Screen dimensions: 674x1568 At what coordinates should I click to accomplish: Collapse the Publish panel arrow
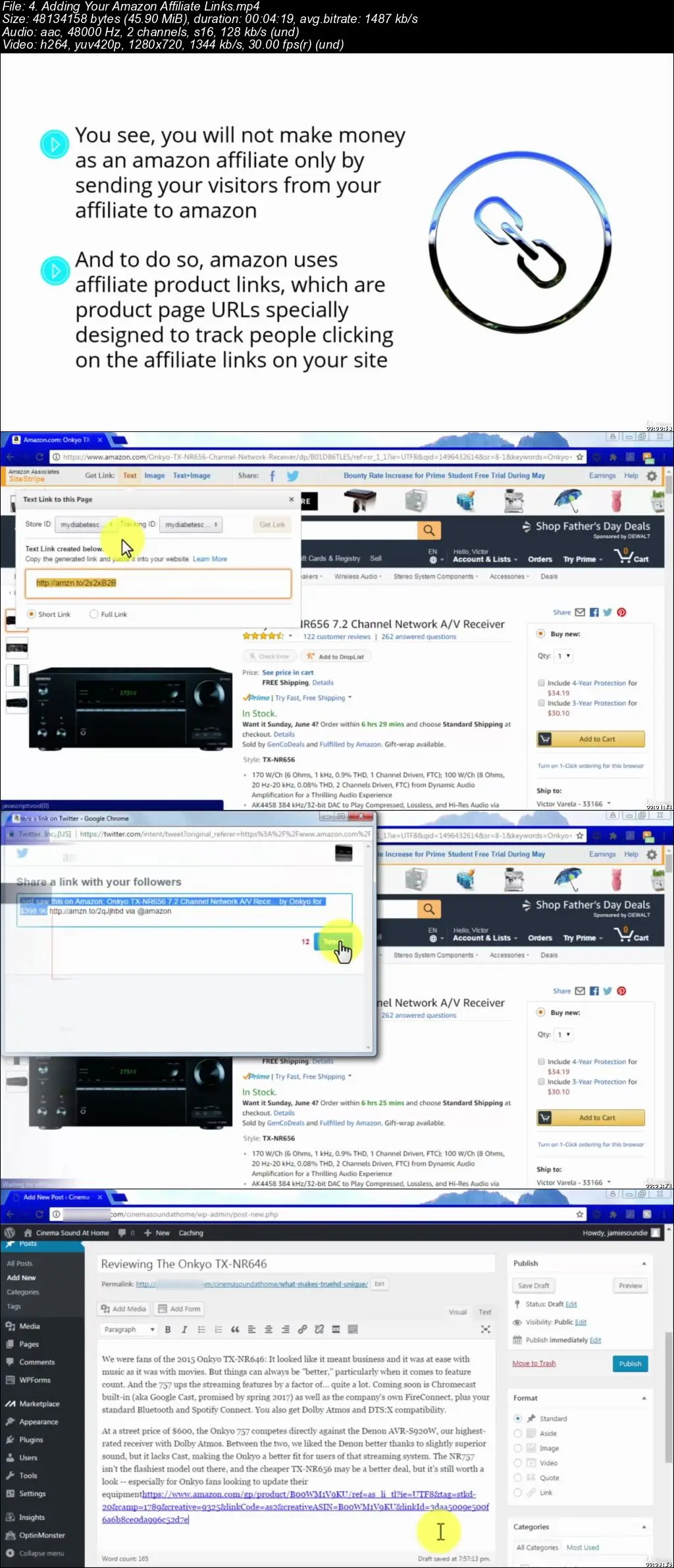click(x=644, y=1263)
